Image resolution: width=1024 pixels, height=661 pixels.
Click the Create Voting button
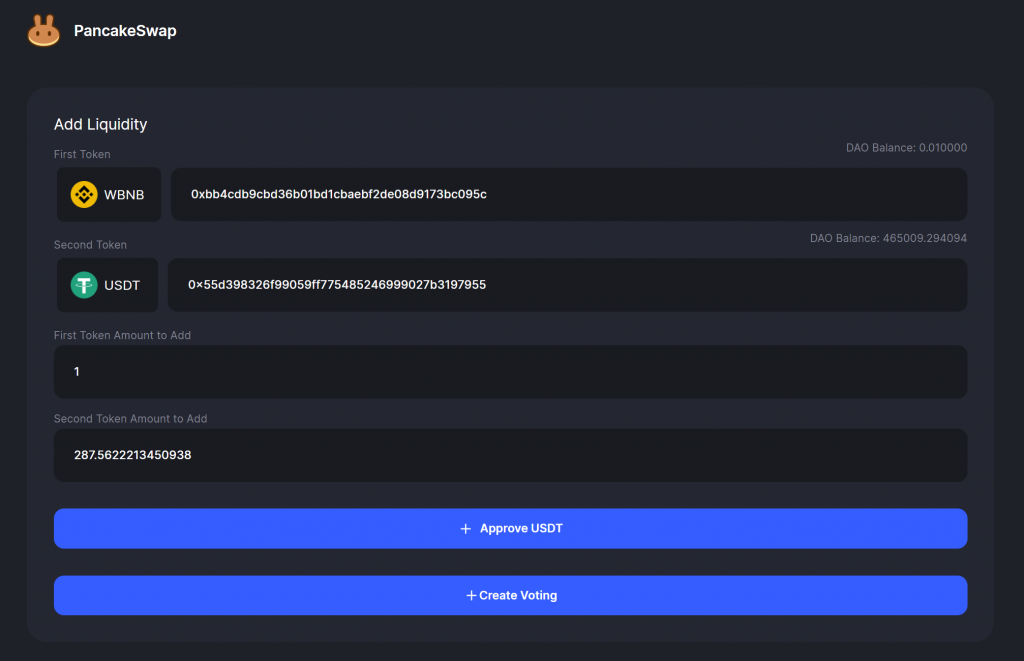tap(510, 595)
